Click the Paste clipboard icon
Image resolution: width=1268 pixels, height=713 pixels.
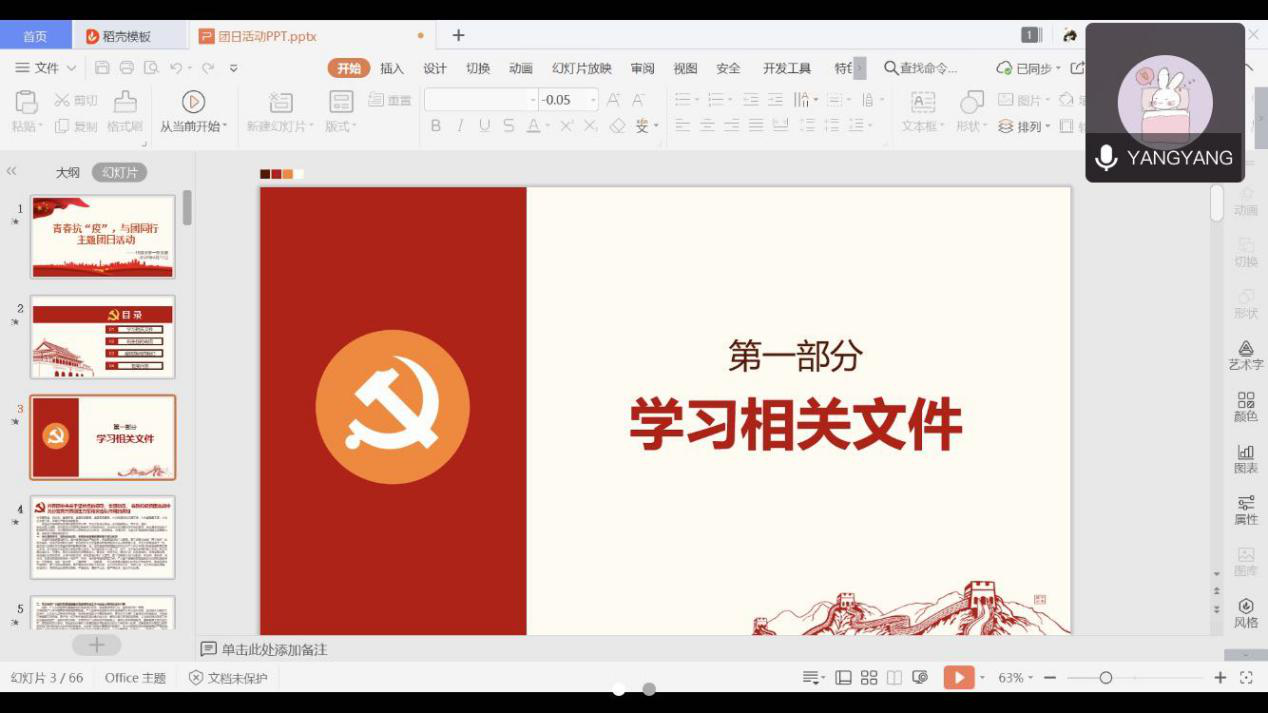pos(26,102)
